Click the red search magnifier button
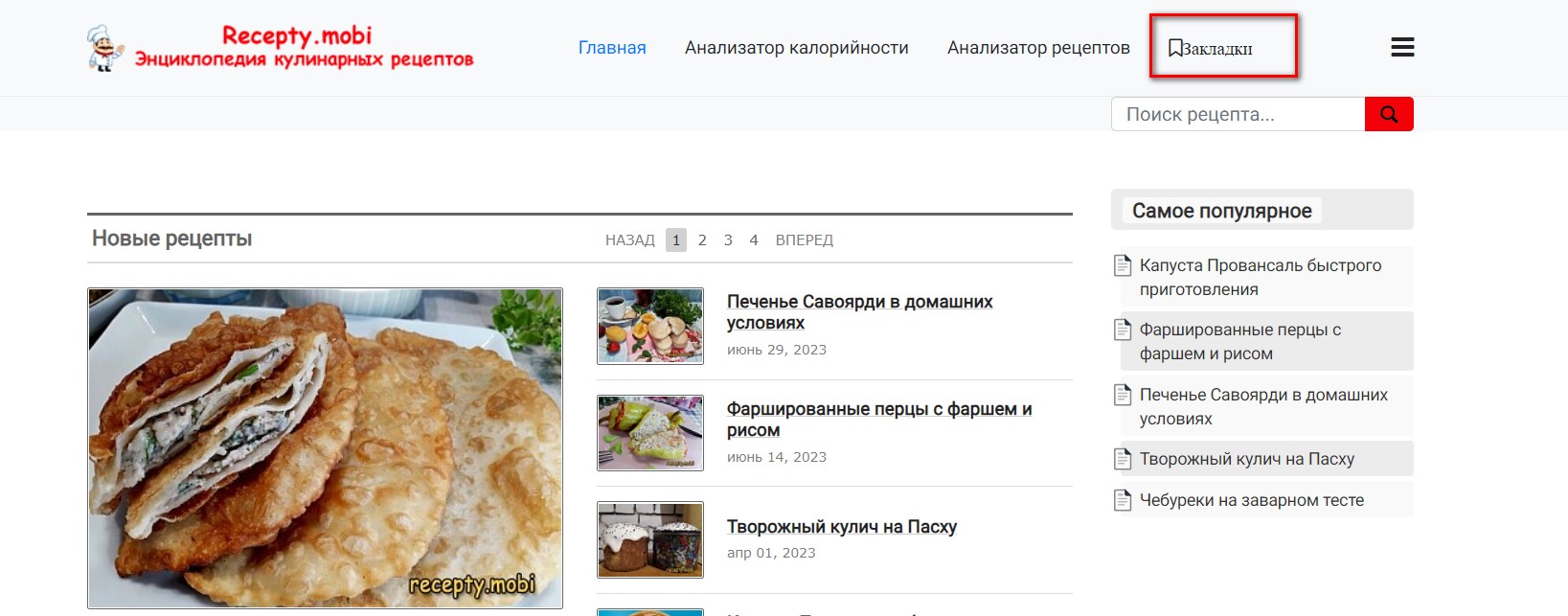 (x=1389, y=114)
